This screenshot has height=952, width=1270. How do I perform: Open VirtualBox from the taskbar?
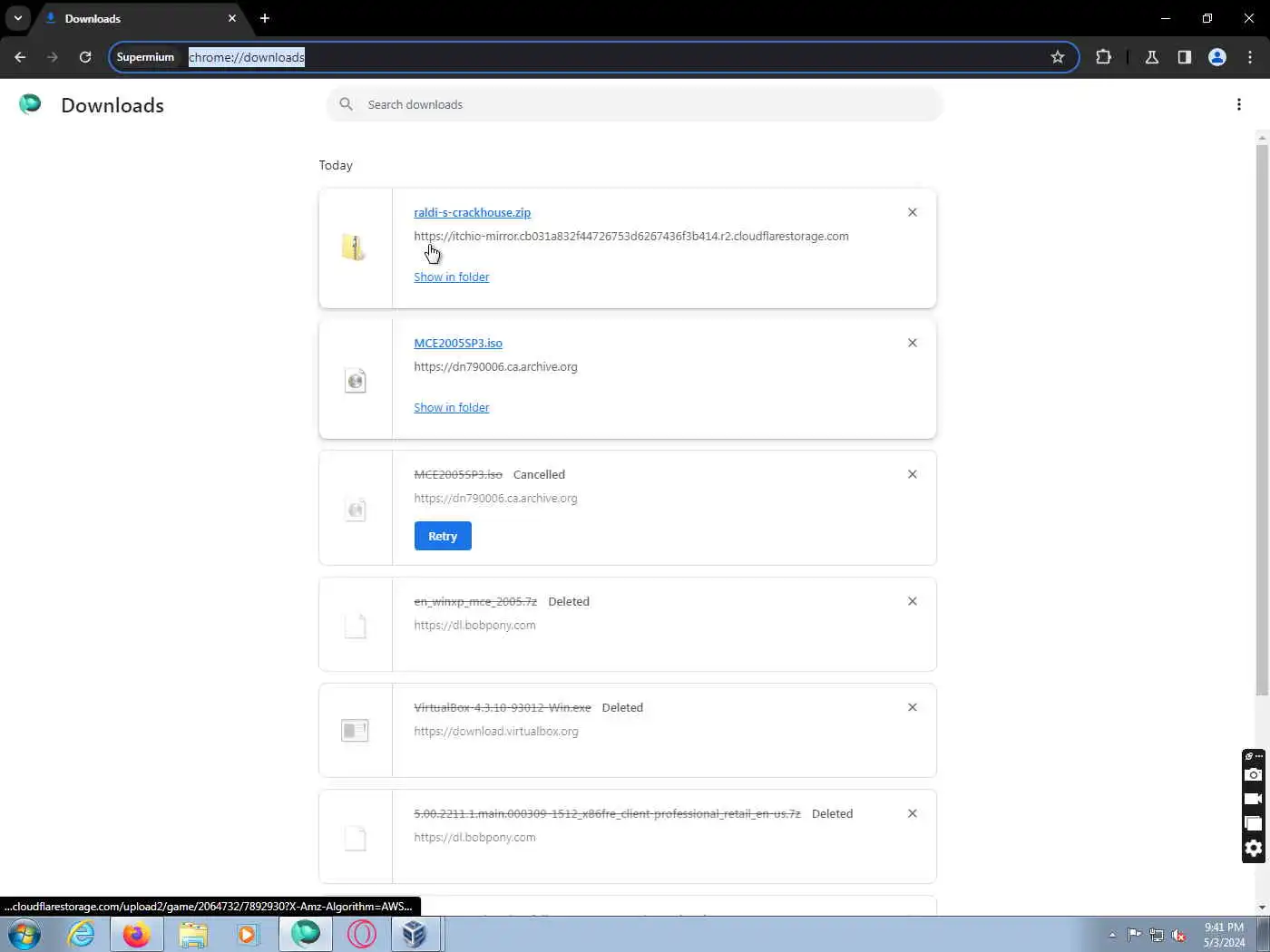415,934
